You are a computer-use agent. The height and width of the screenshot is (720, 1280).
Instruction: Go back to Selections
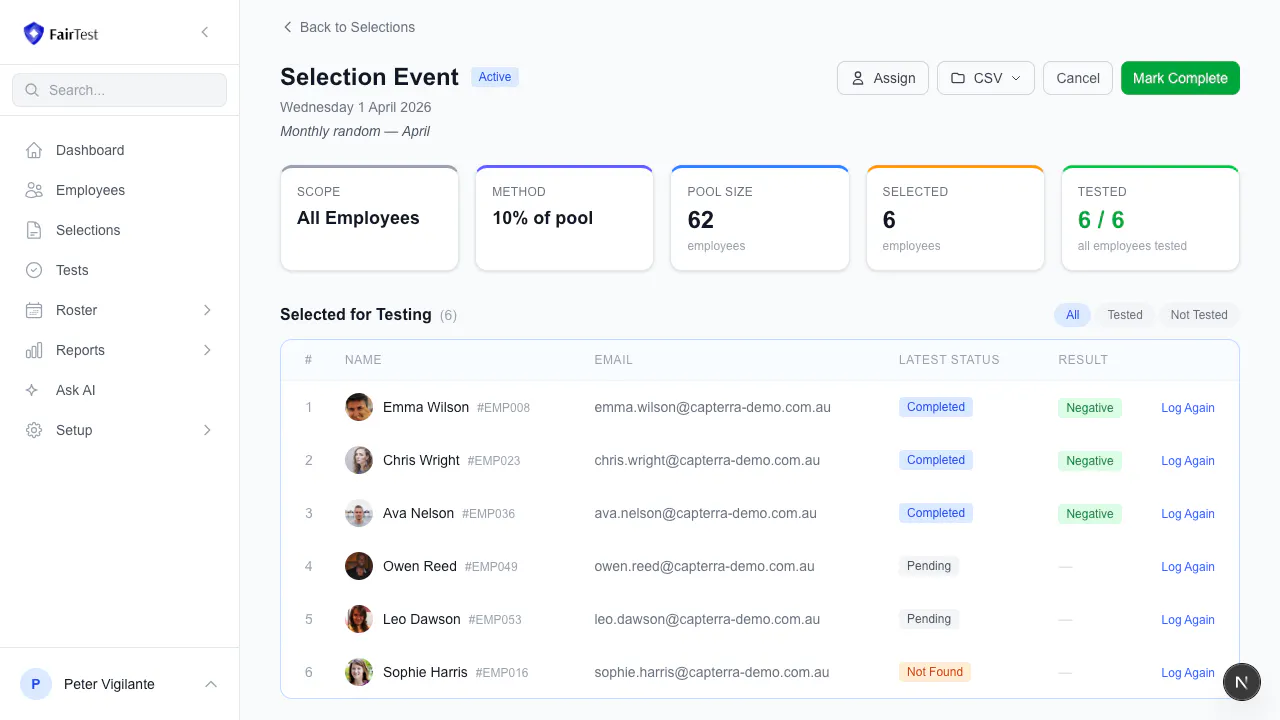tap(348, 27)
